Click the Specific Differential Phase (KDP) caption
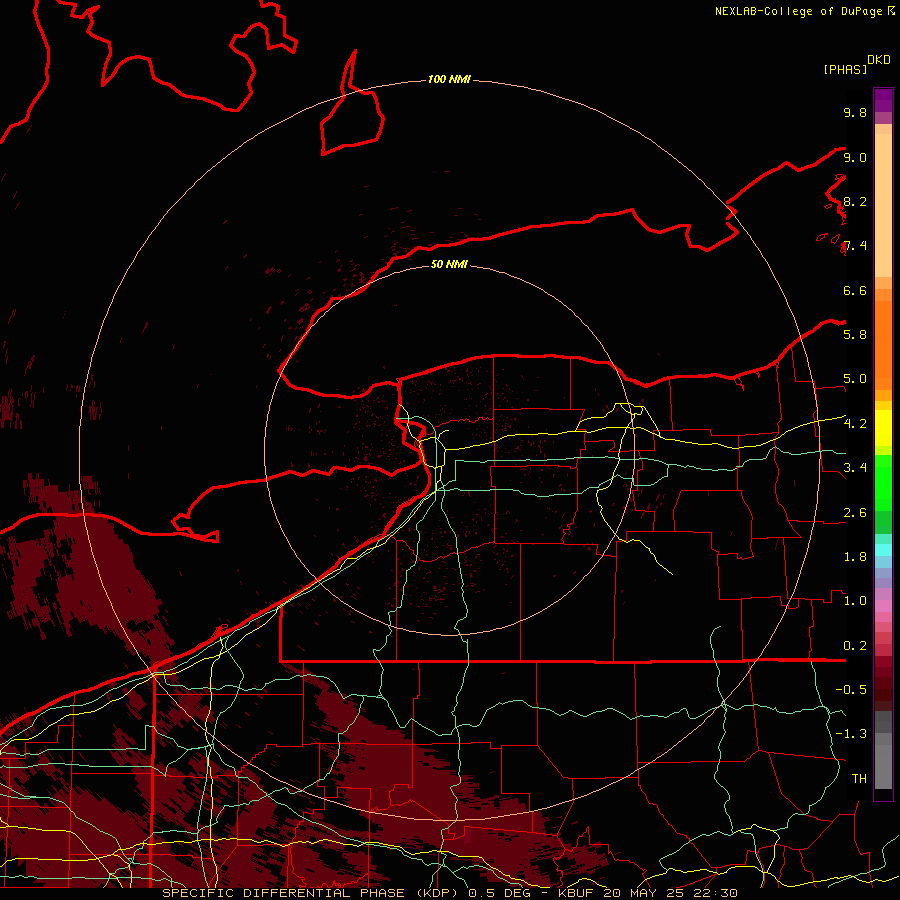900x900 pixels. coord(312,893)
